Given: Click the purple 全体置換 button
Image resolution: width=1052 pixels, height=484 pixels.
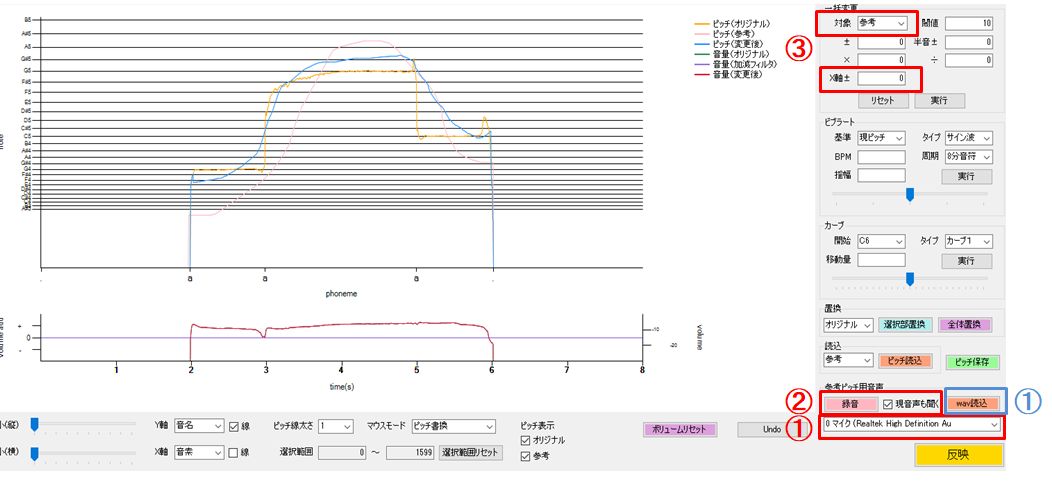Looking at the screenshot, I should point(964,325).
